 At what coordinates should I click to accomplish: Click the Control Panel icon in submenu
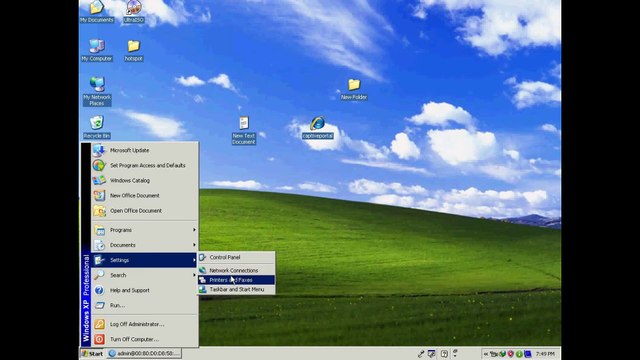(x=203, y=257)
